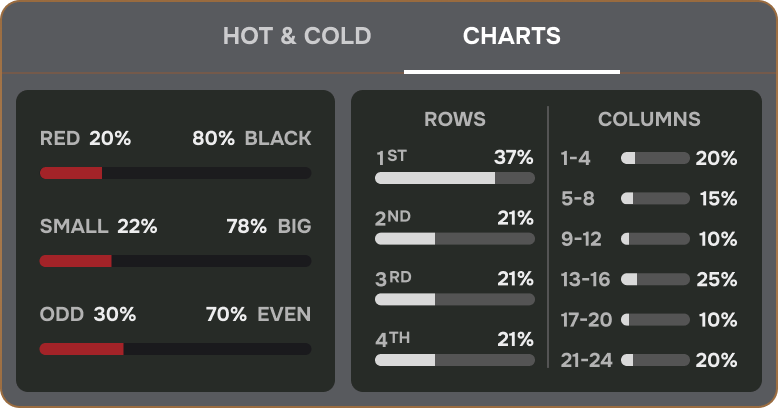Click the columns 9-12 bar
This screenshot has height=408, width=778.
click(x=655, y=239)
